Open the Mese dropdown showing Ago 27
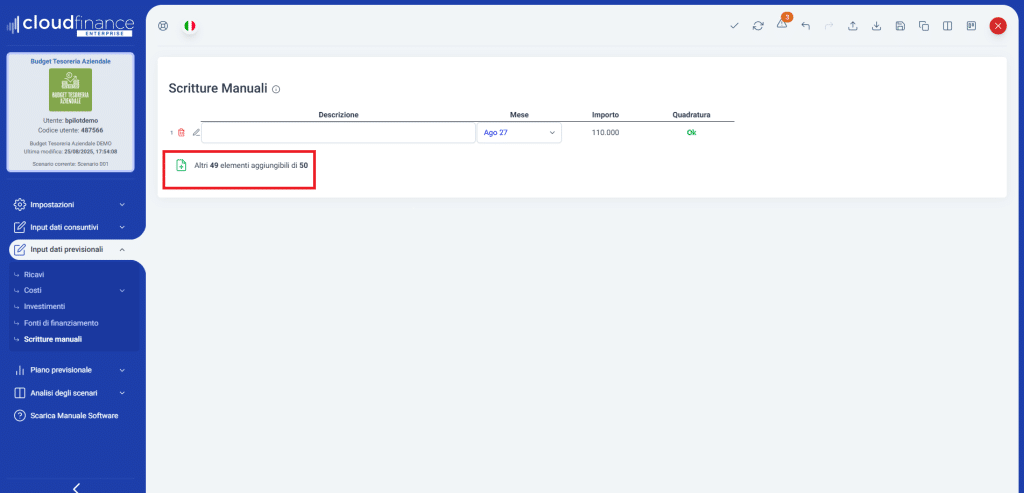The image size is (1024, 493). pyautogui.click(x=519, y=133)
